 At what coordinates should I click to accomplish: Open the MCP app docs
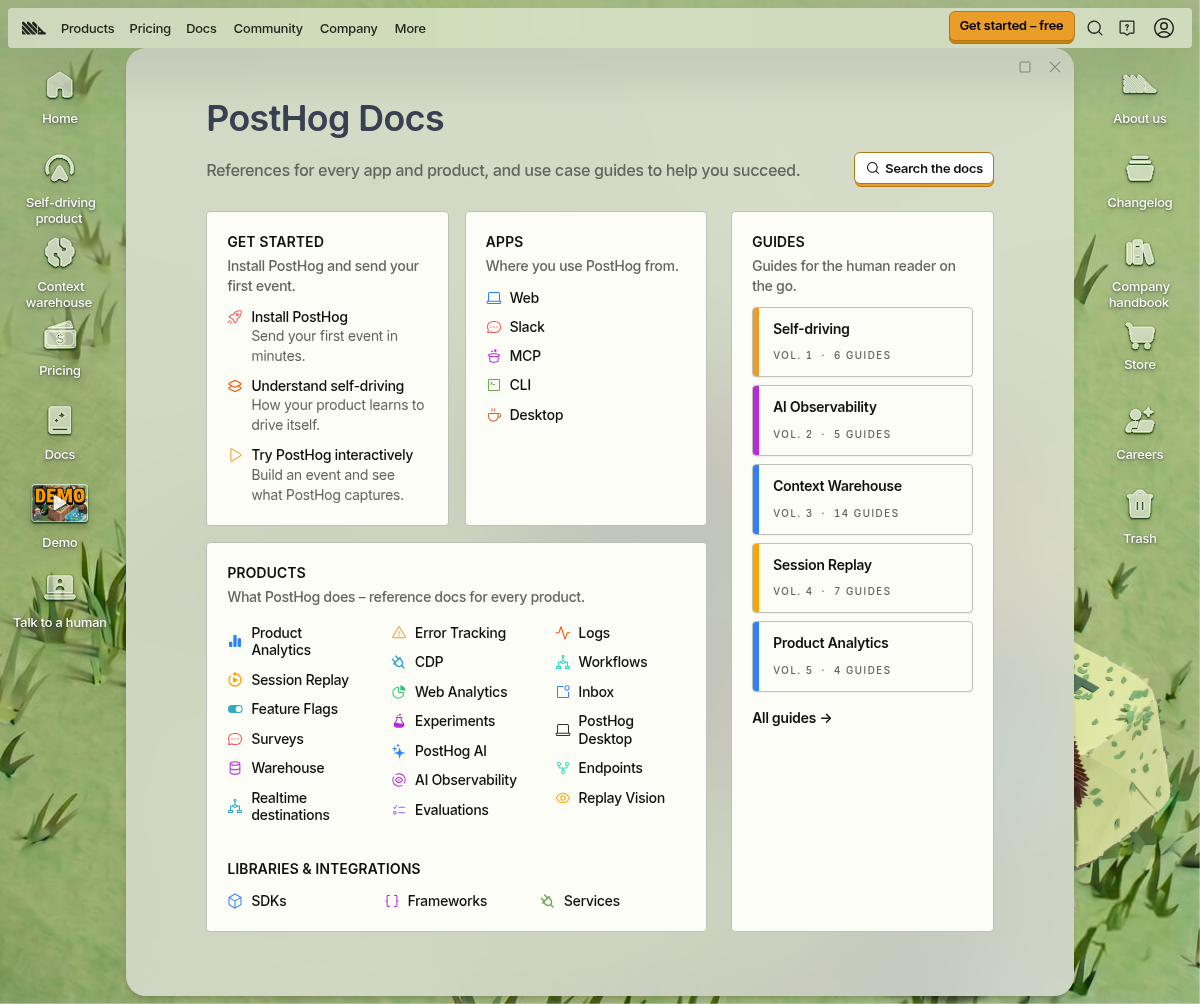pyautogui.click(x=513, y=356)
